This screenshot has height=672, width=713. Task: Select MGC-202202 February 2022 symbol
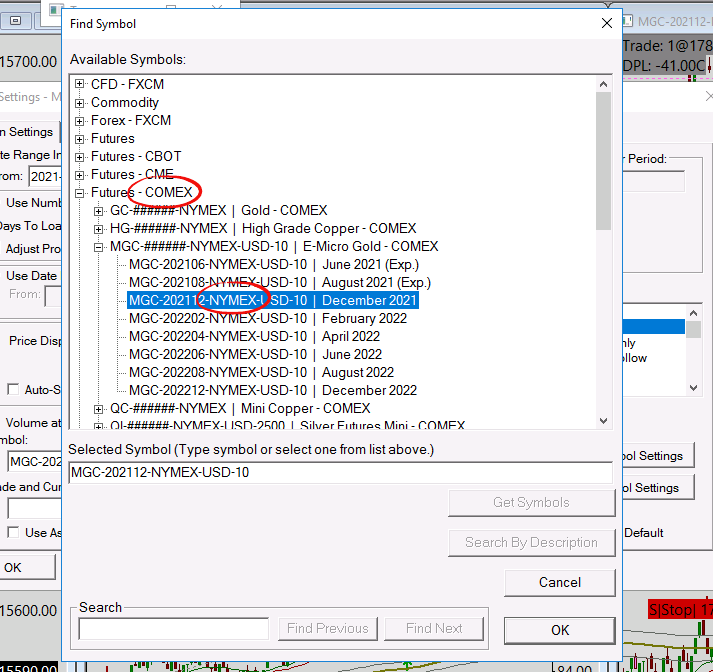pos(268,318)
